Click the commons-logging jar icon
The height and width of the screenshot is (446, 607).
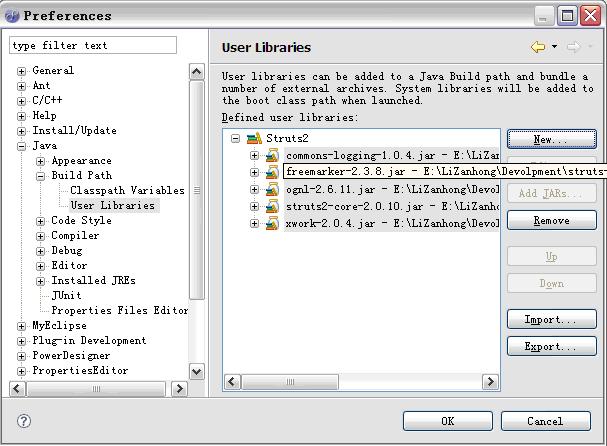tap(273, 155)
